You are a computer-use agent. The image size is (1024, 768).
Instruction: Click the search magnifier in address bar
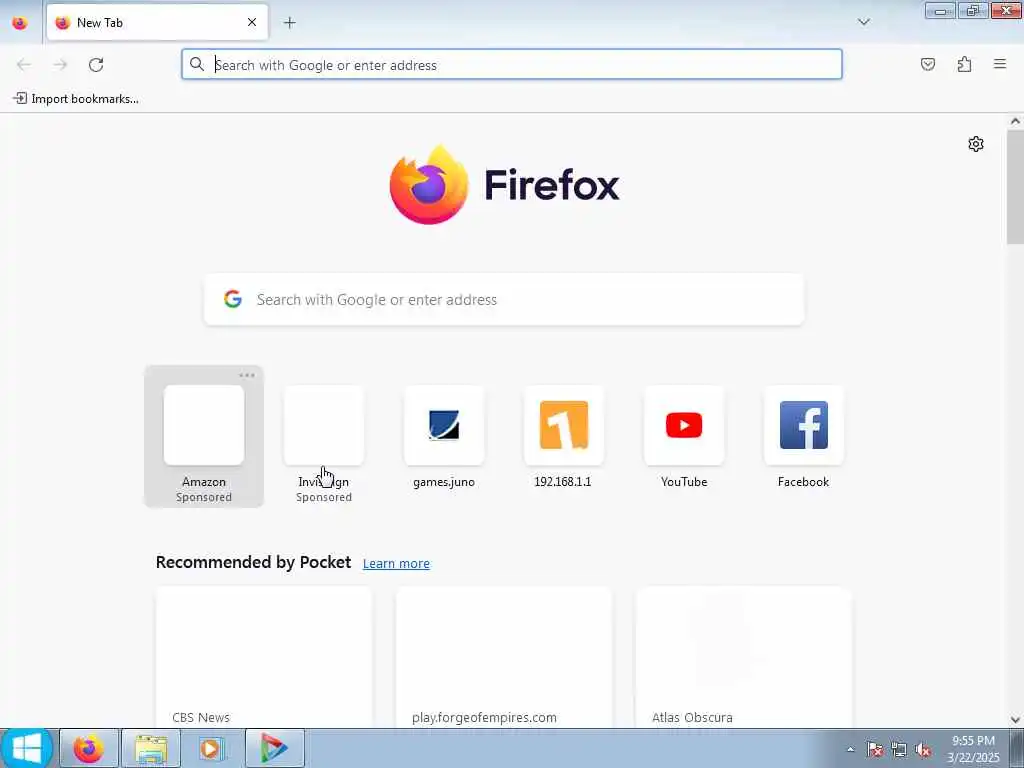coord(197,64)
